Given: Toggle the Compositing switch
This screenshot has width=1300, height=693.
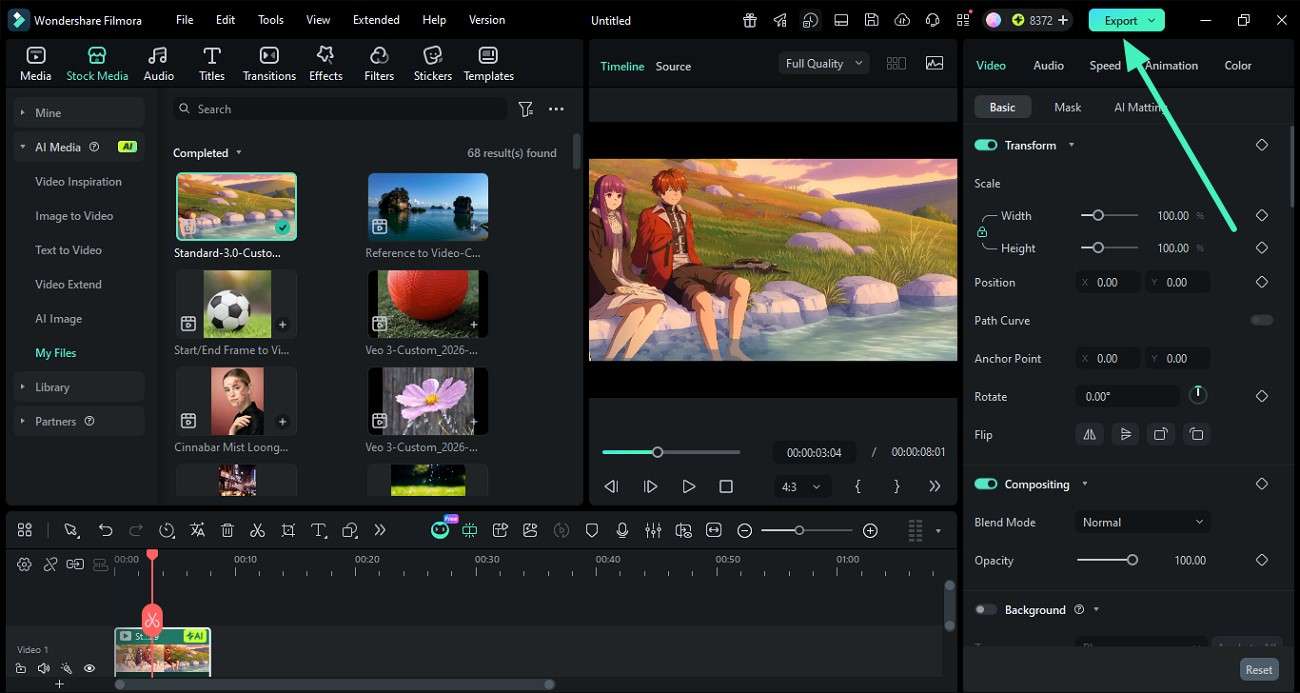Looking at the screenshot, I should pyautogui.click(x=986, y=484).
